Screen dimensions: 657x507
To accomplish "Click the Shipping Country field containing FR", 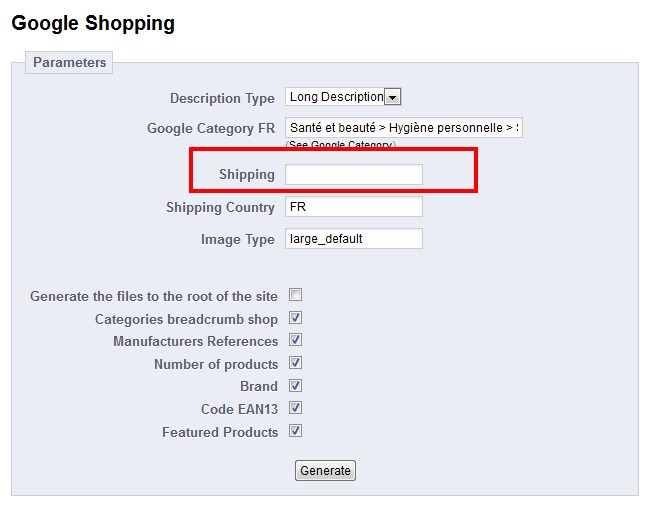I will tap(354, 207).
